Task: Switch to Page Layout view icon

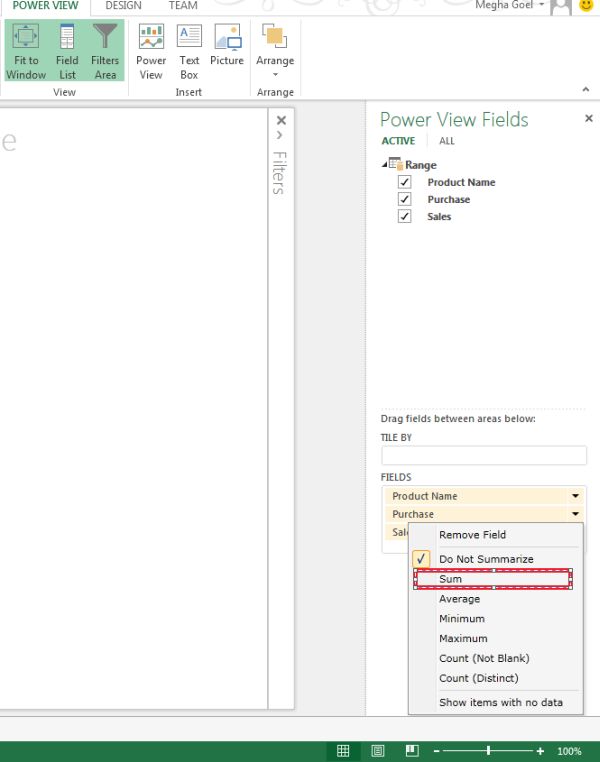Action: click(377, 751)
